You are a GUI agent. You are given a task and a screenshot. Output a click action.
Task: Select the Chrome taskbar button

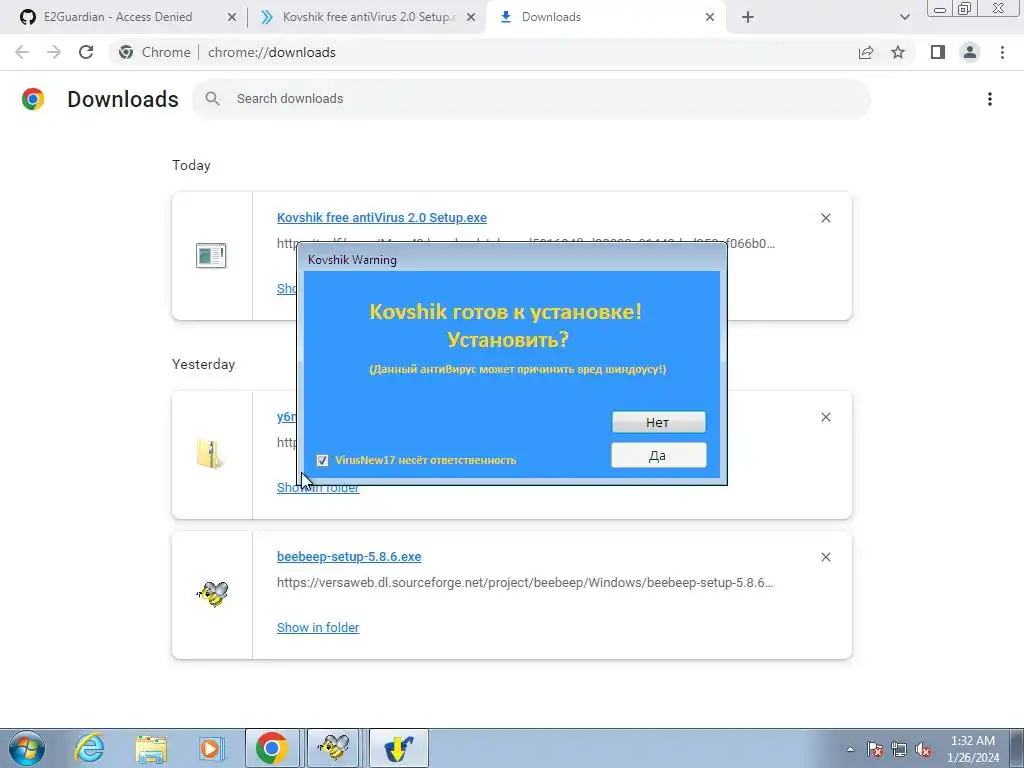[x=272, y=748]
